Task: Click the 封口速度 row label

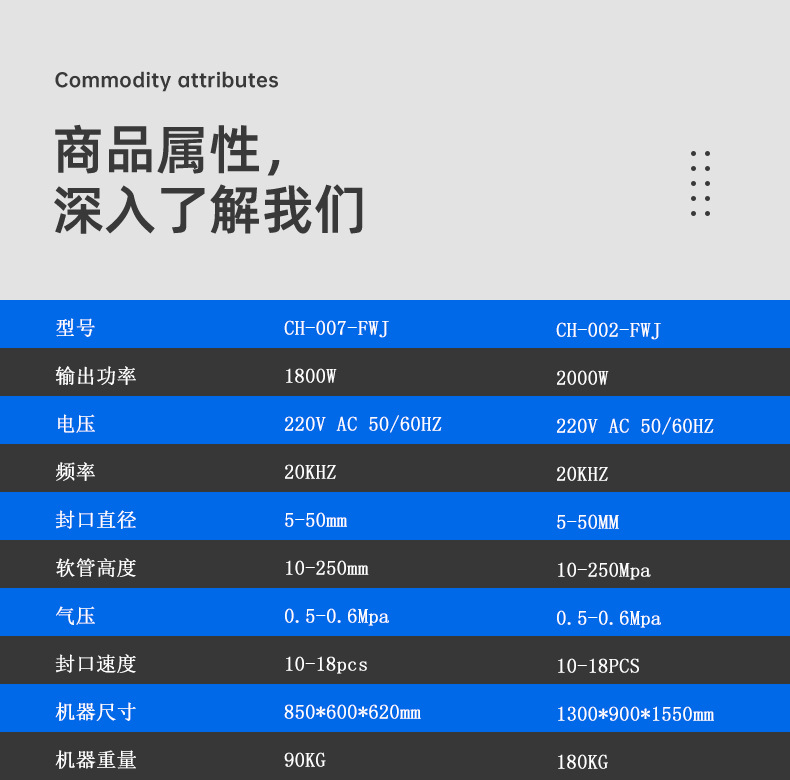Action: tap(96, 664)
